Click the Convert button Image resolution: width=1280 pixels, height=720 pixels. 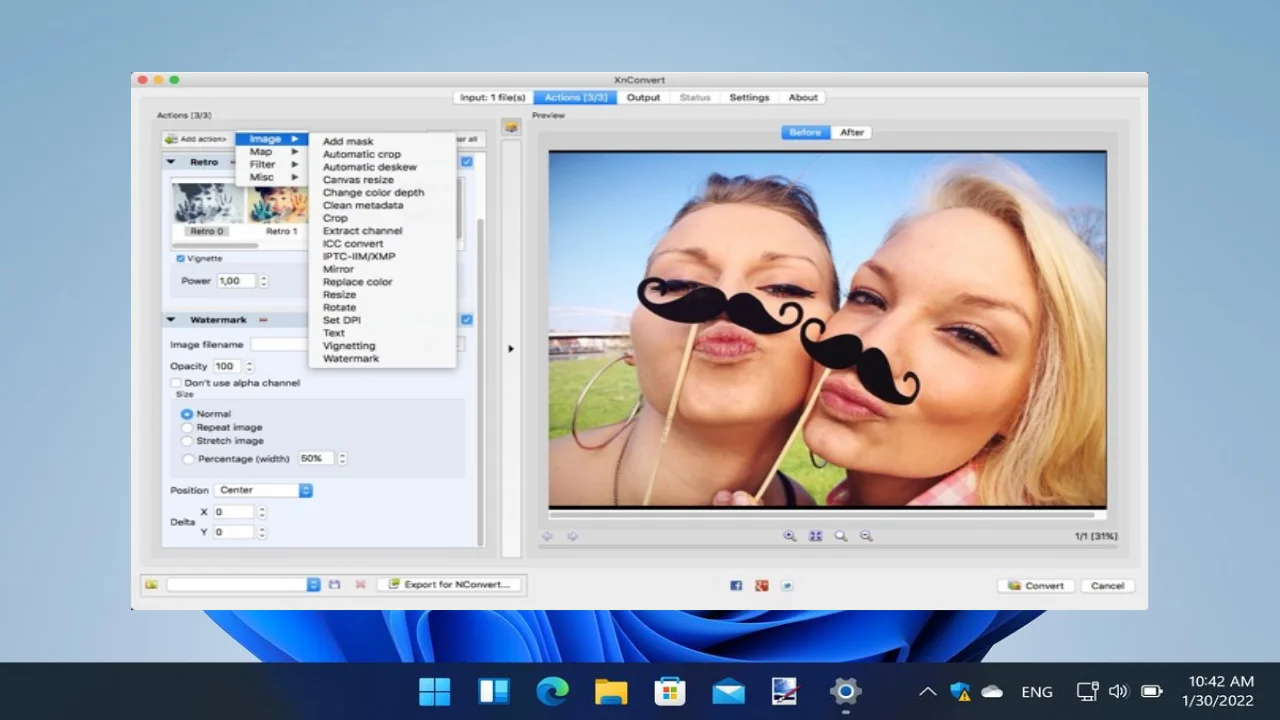point(1036,585)
